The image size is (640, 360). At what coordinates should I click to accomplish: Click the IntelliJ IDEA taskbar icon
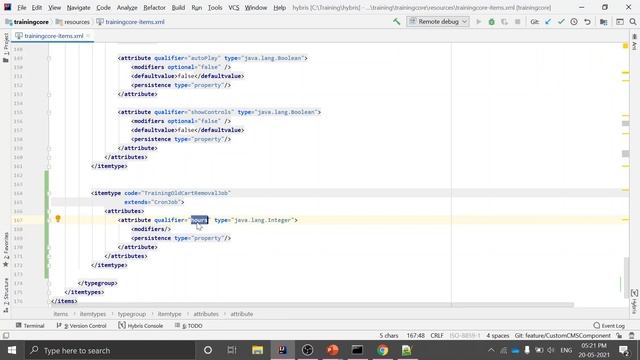coord(282,350)
